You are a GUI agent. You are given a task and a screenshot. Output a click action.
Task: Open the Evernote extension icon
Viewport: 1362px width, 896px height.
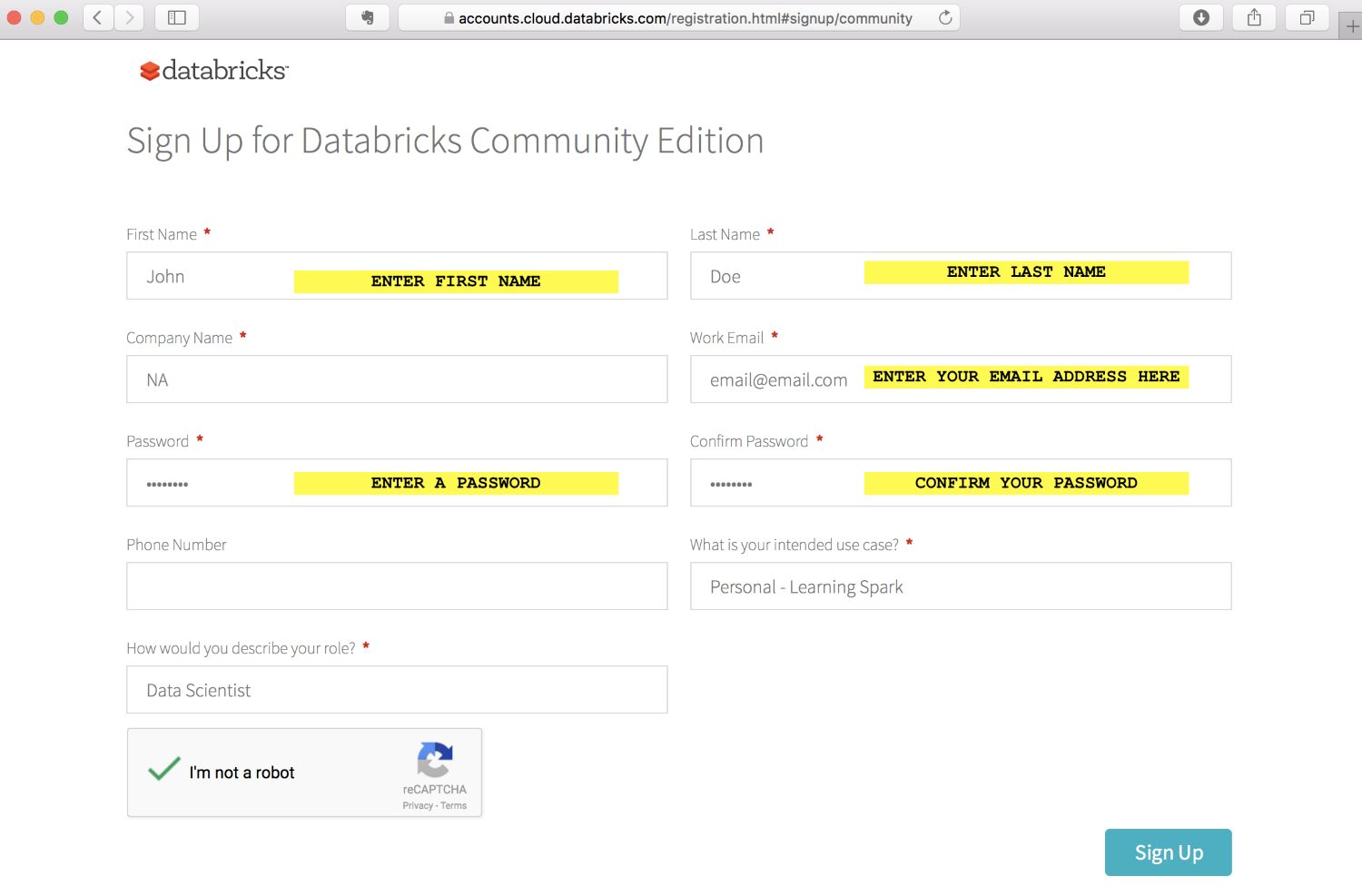[x=368, y=17]
